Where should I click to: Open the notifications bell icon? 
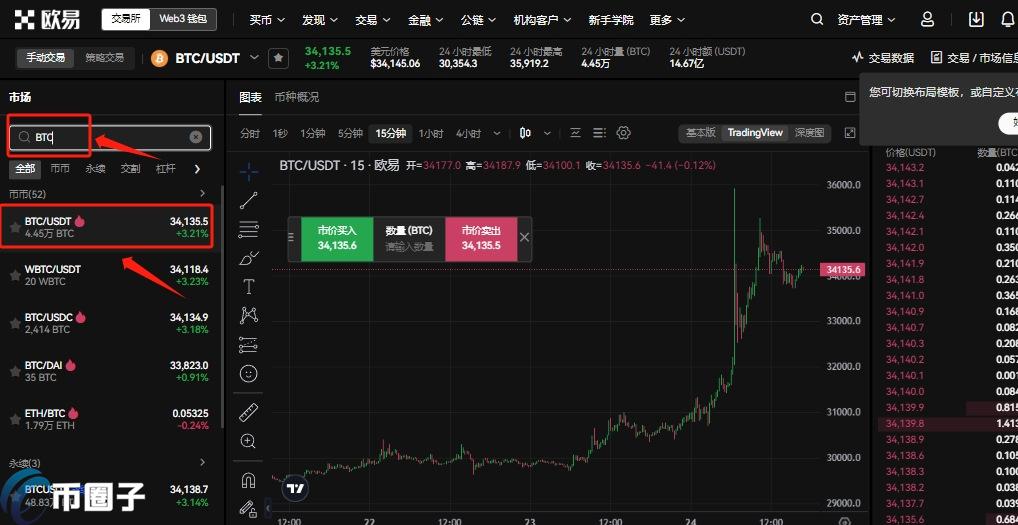pos(1008,19)
